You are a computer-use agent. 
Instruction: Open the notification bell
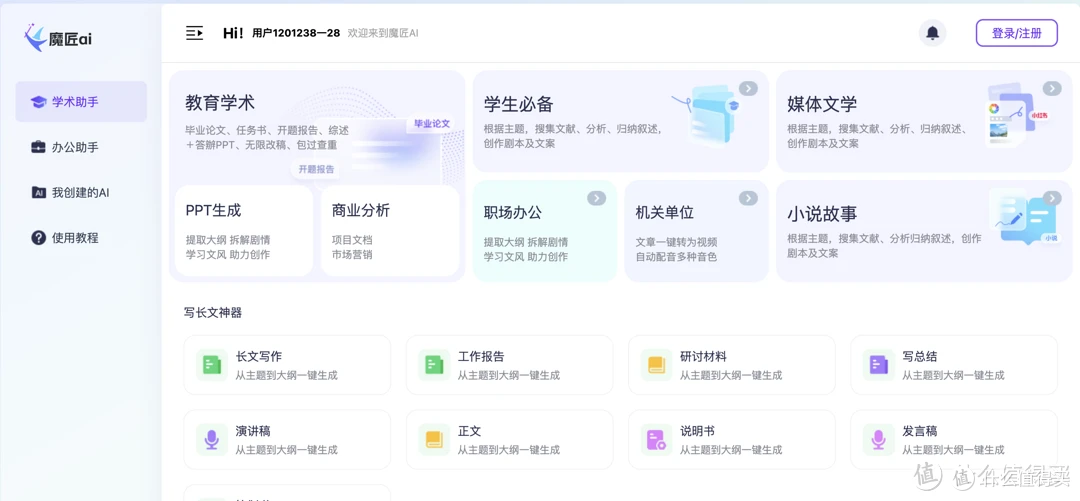(933, 32)
